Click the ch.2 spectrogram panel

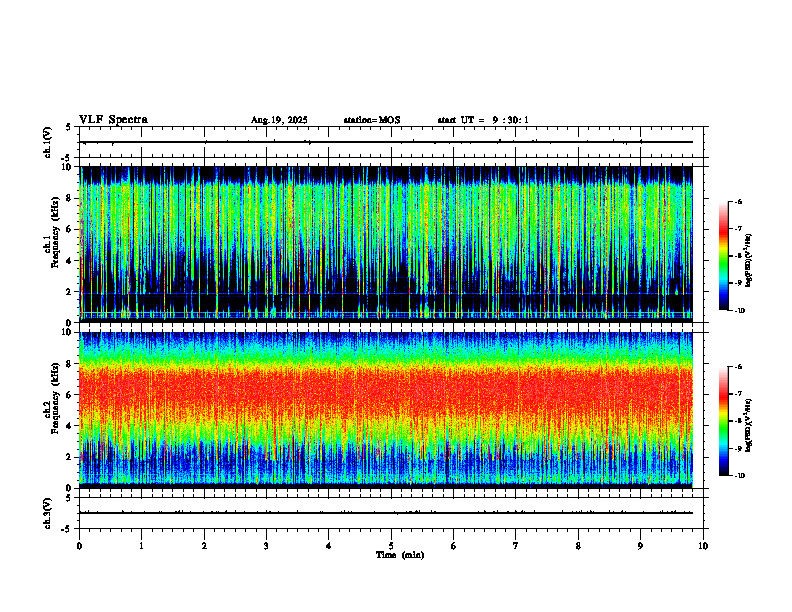coord(386,410)
